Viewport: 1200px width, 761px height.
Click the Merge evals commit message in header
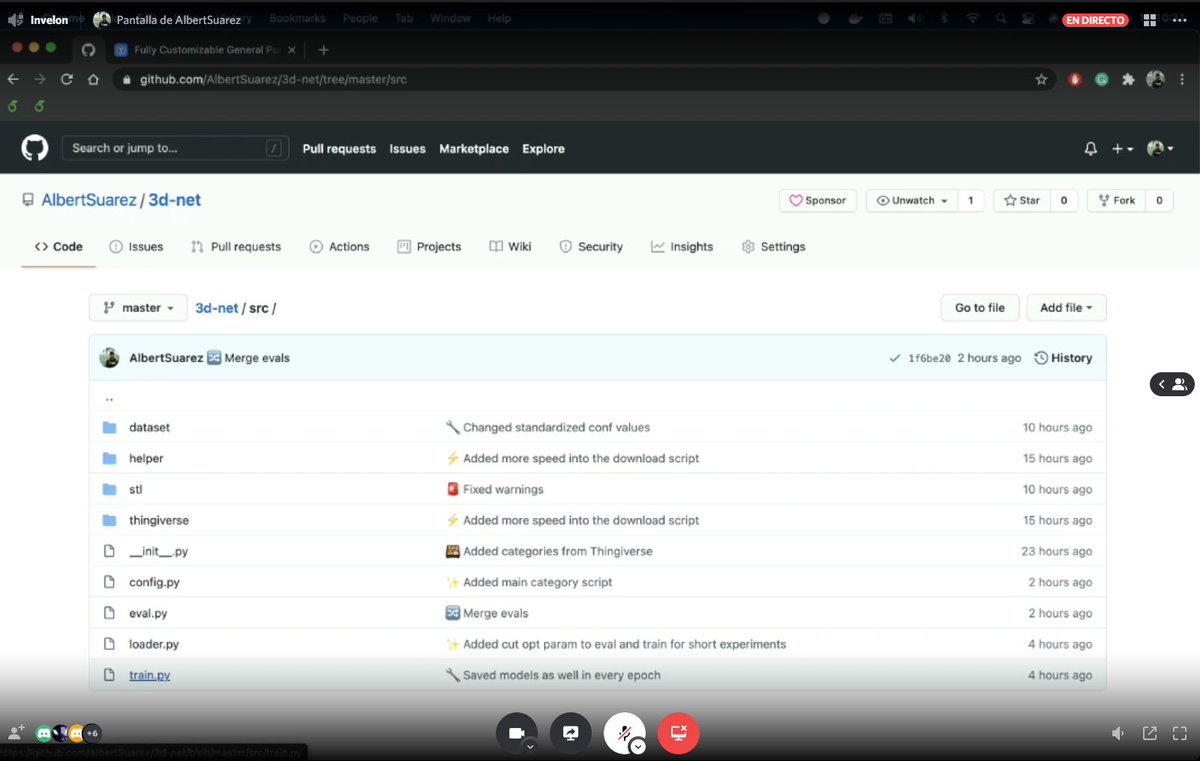(x=257, y=358)
